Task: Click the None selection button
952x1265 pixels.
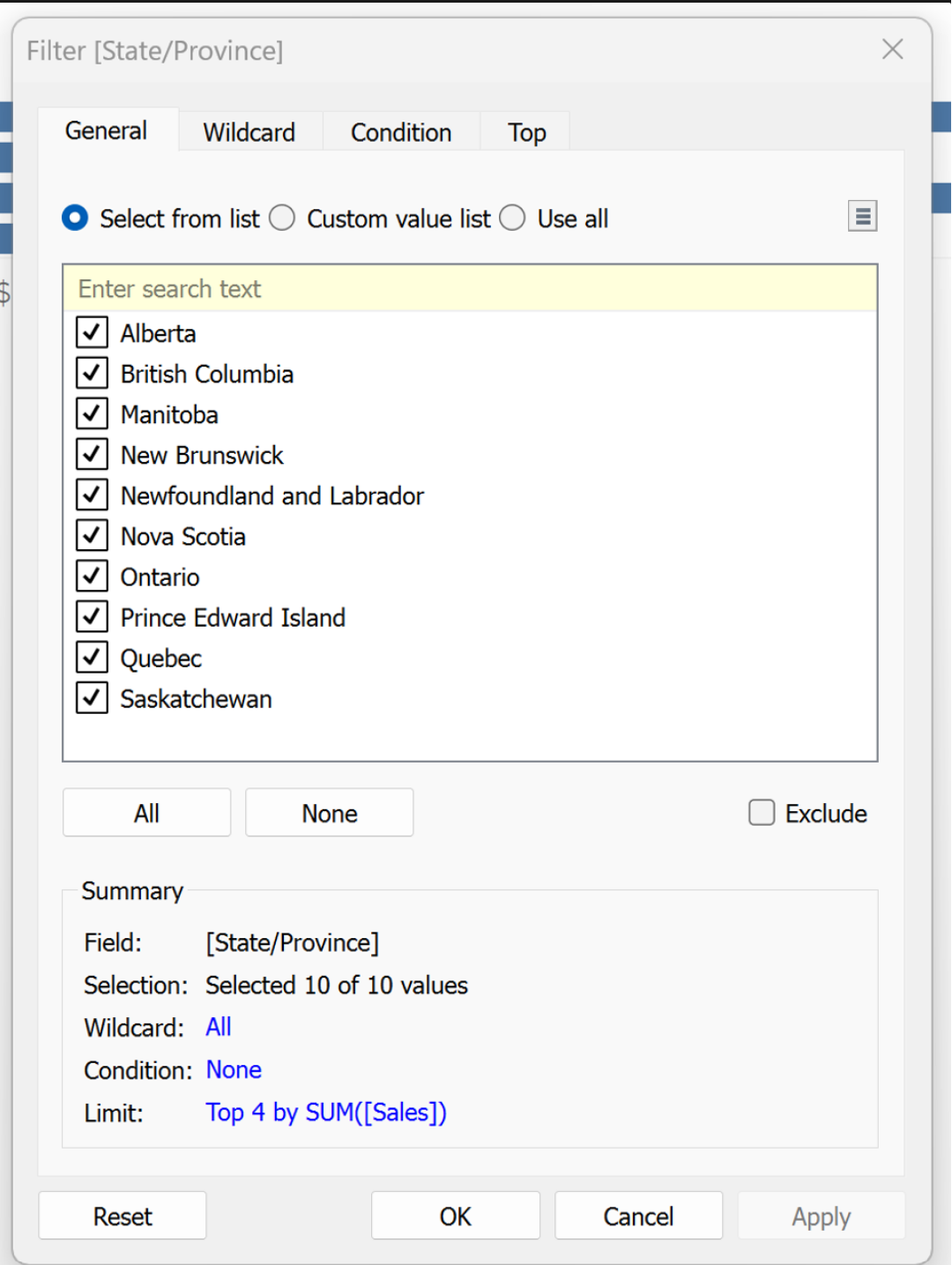Action: click(329, 813)
